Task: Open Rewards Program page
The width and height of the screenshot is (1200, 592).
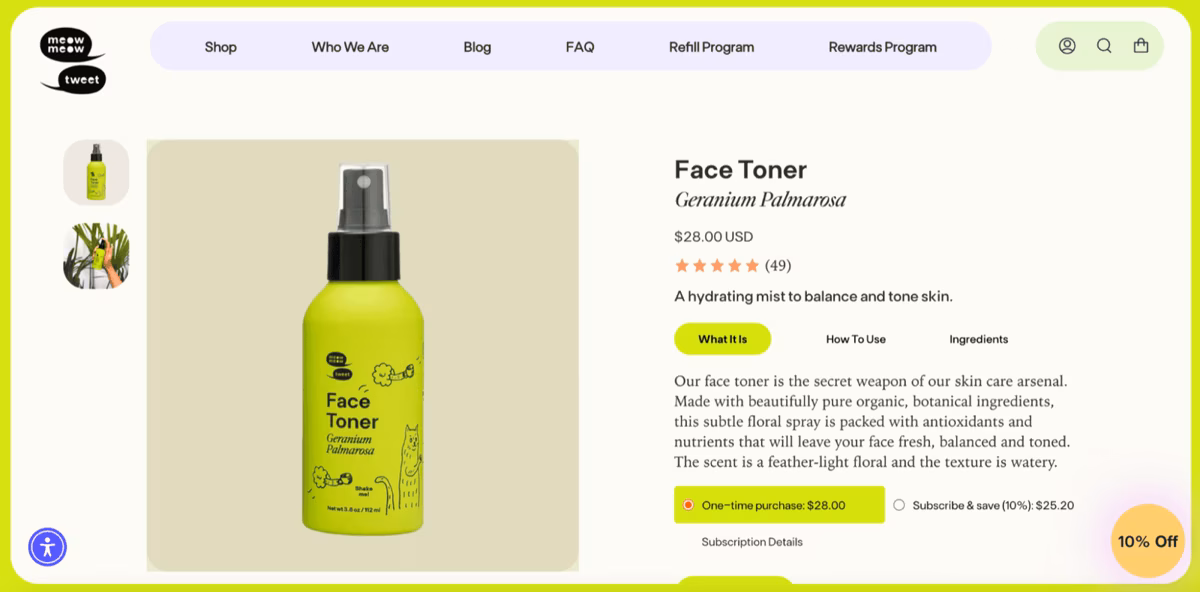Action: click(x=883, y=47)
